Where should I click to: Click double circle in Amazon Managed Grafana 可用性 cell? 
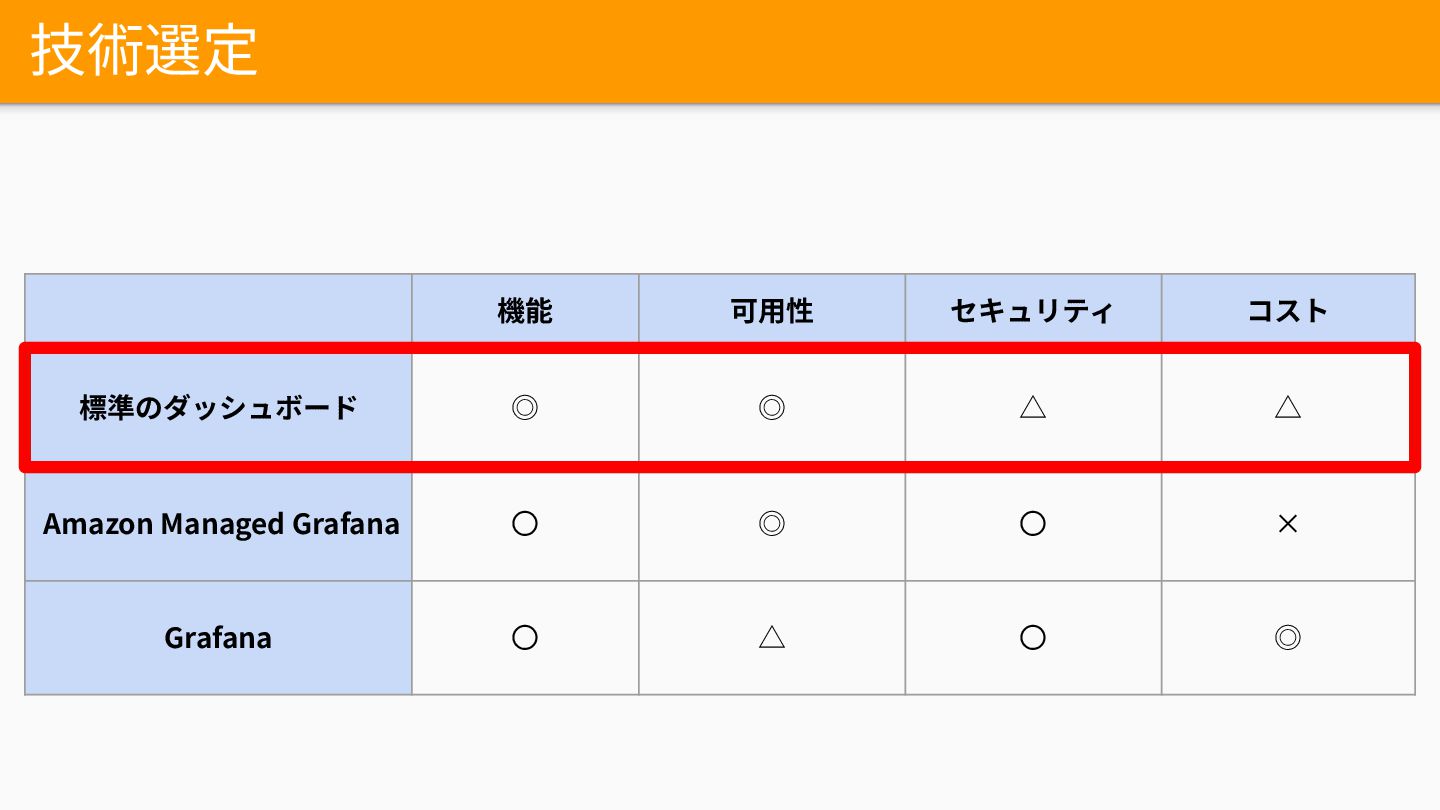click(x=772, y=523)
